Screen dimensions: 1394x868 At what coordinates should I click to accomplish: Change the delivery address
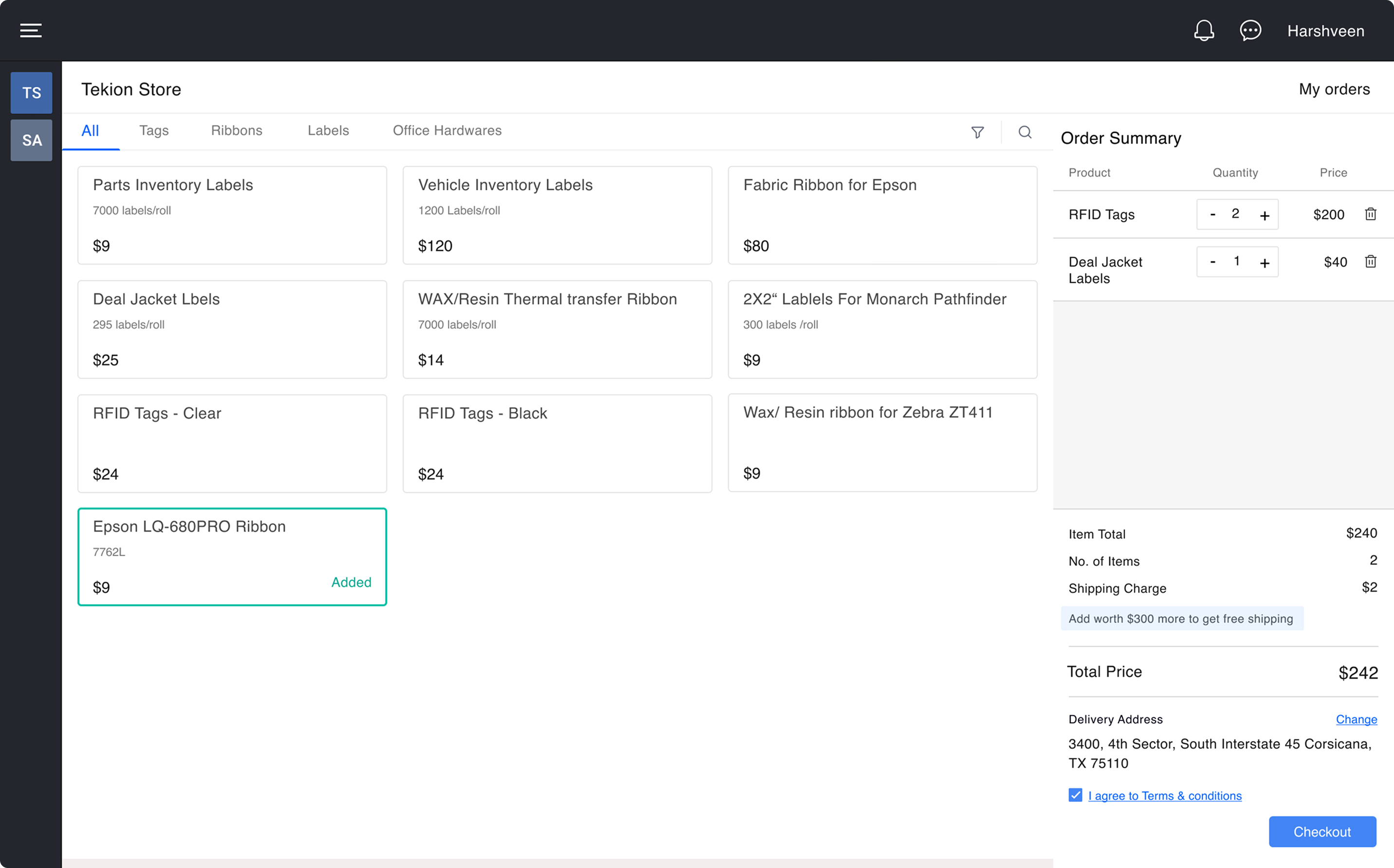pyautogui.click(x=1356, y=719)
